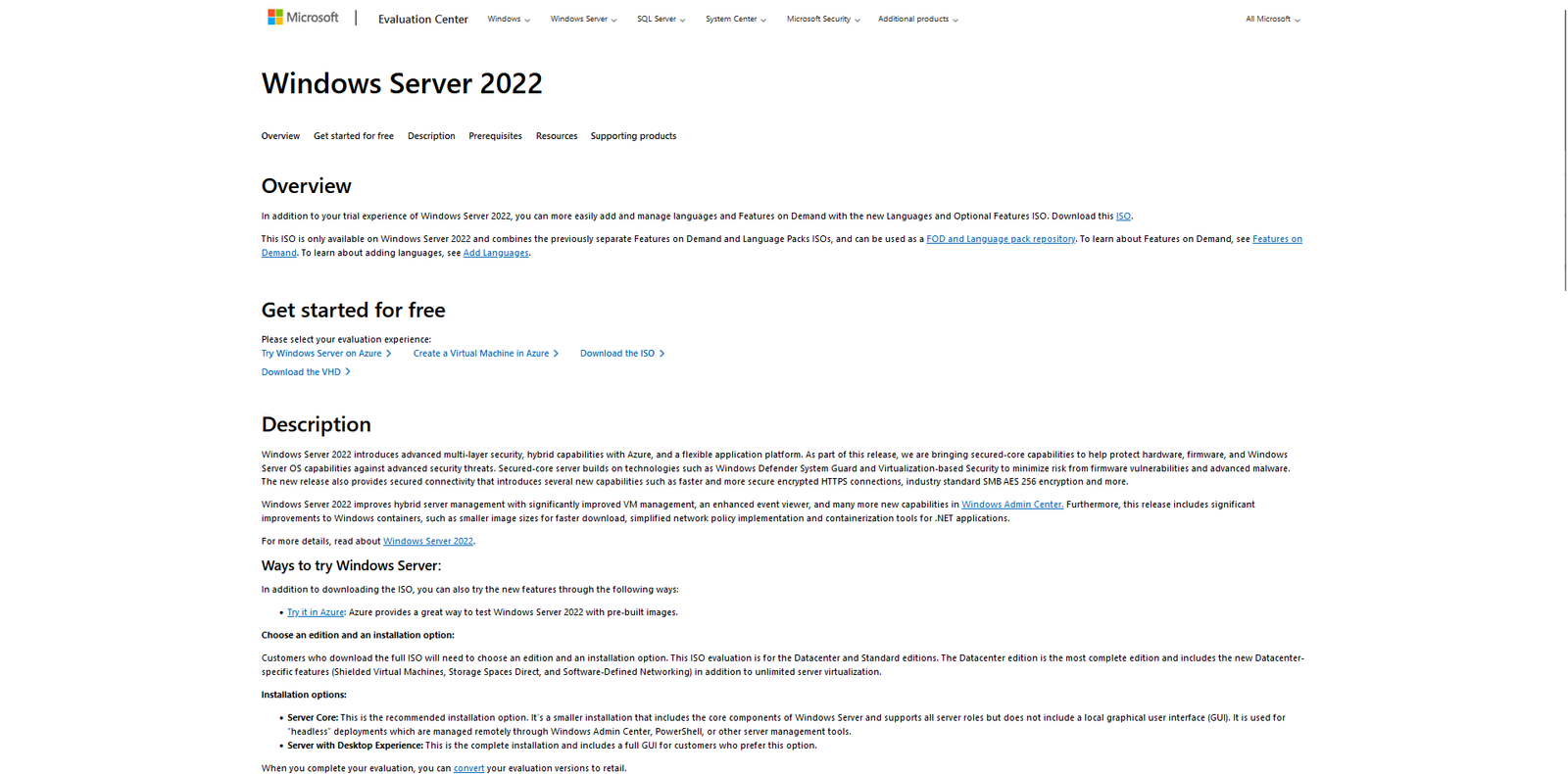Click the Description section heading
Screen dimensions: 1568x774
[316, 424]
